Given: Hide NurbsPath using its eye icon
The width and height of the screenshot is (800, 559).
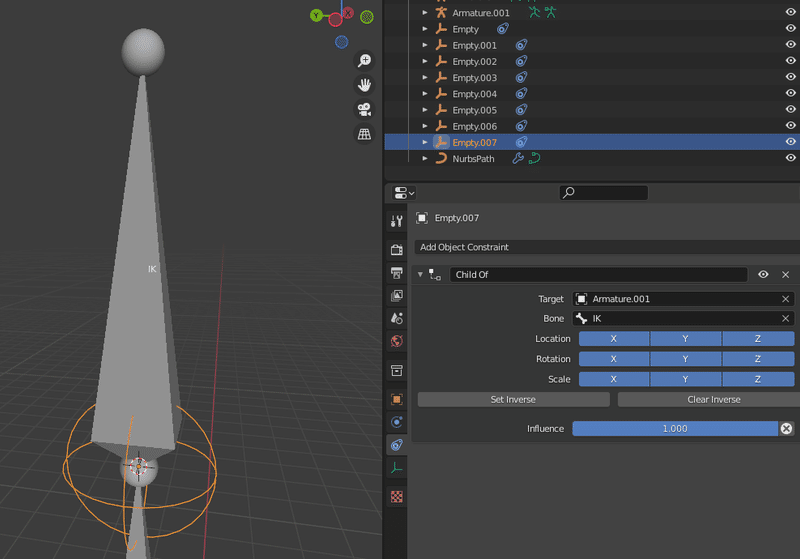Looking at the screenshot, I should pos(790,158).
